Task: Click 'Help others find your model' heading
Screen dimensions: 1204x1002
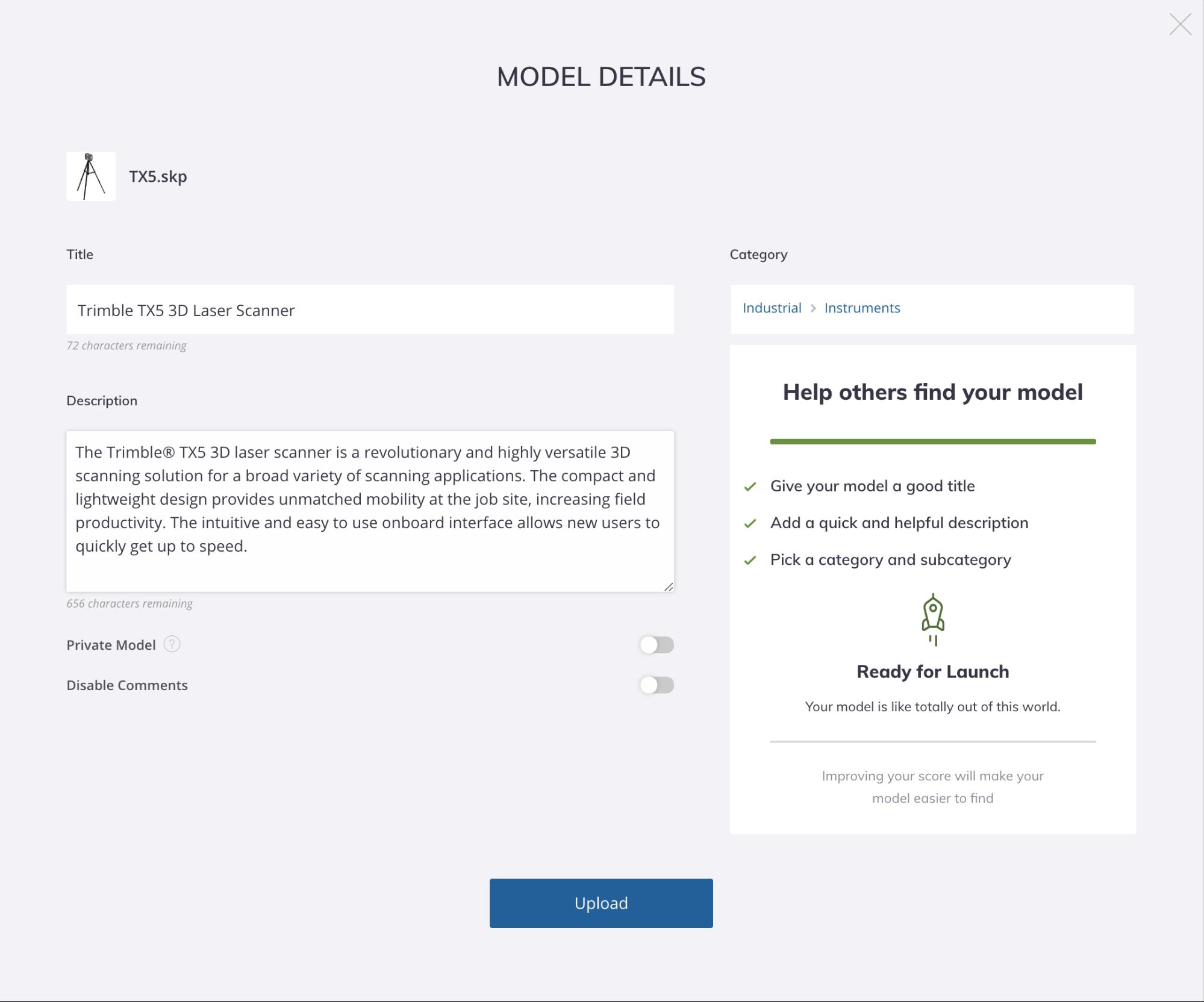Action: (x=933, y=392)
